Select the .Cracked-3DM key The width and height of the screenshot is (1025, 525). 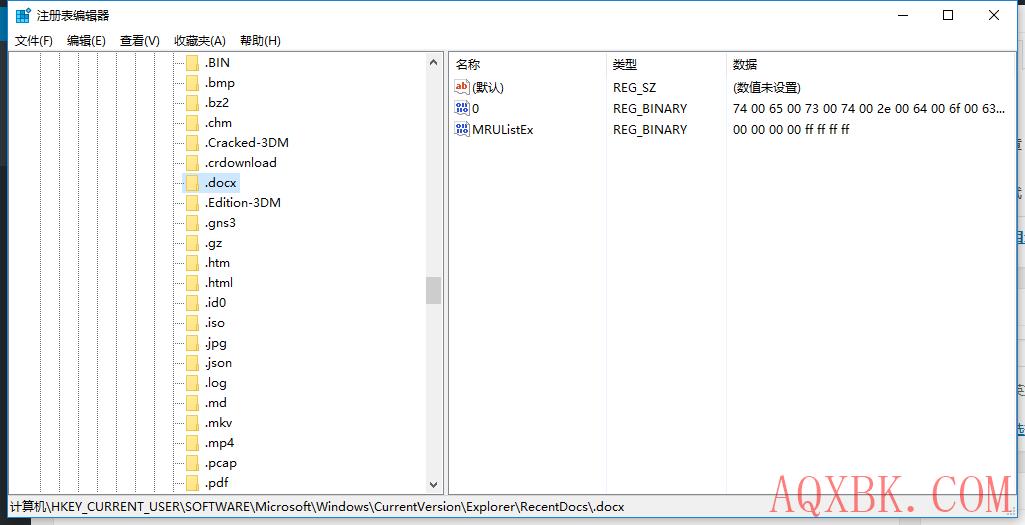pos(246,143)
